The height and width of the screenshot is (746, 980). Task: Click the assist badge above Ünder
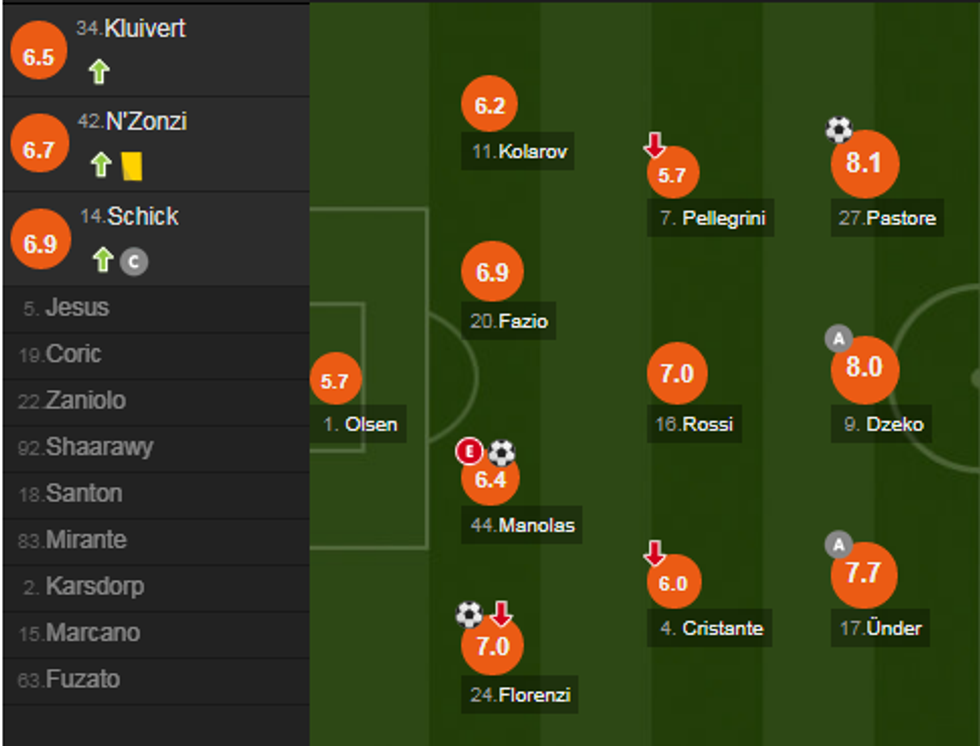pyautogui.click(x=837, y=545)
